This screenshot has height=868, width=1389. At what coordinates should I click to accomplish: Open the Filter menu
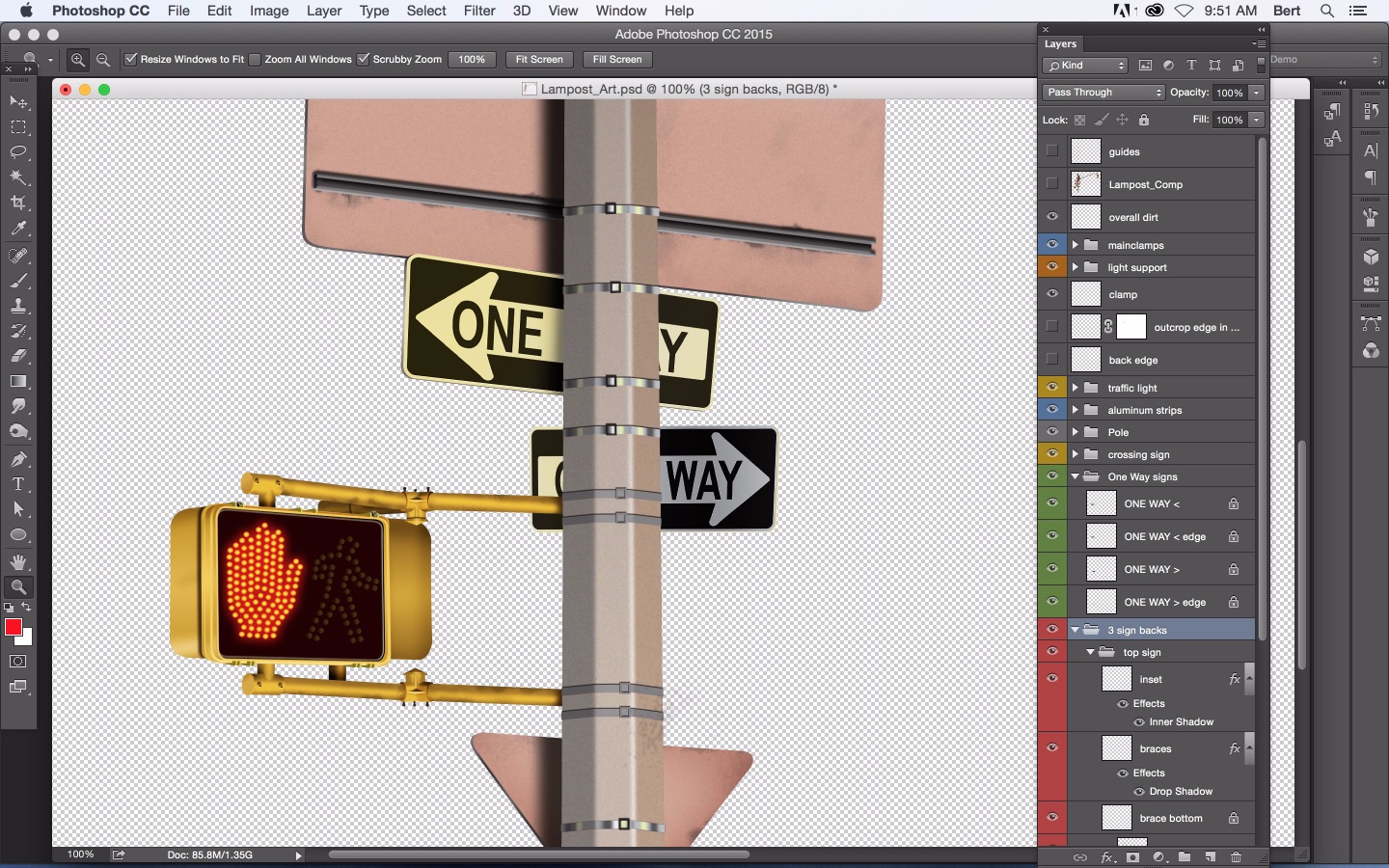point(478,11)
